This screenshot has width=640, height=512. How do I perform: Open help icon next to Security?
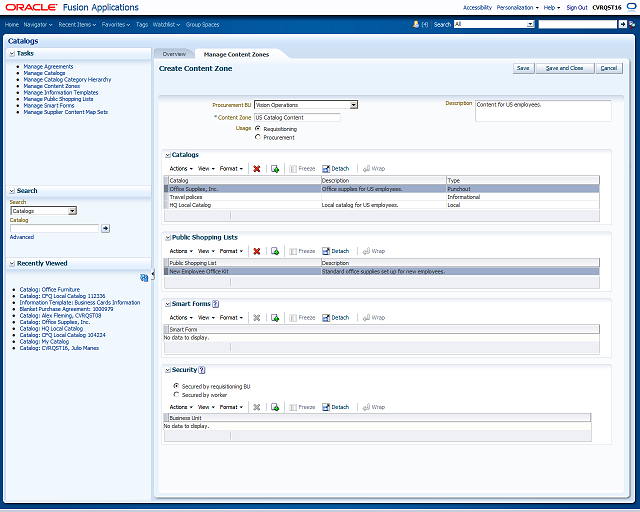[x=202, y=370]
